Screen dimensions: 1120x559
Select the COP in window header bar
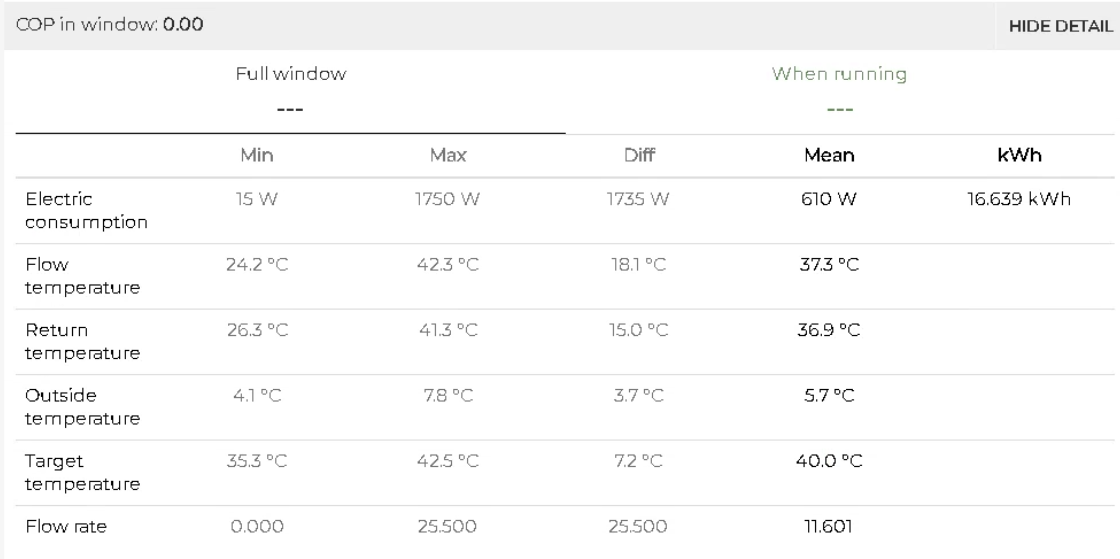(x=560, y=25)
